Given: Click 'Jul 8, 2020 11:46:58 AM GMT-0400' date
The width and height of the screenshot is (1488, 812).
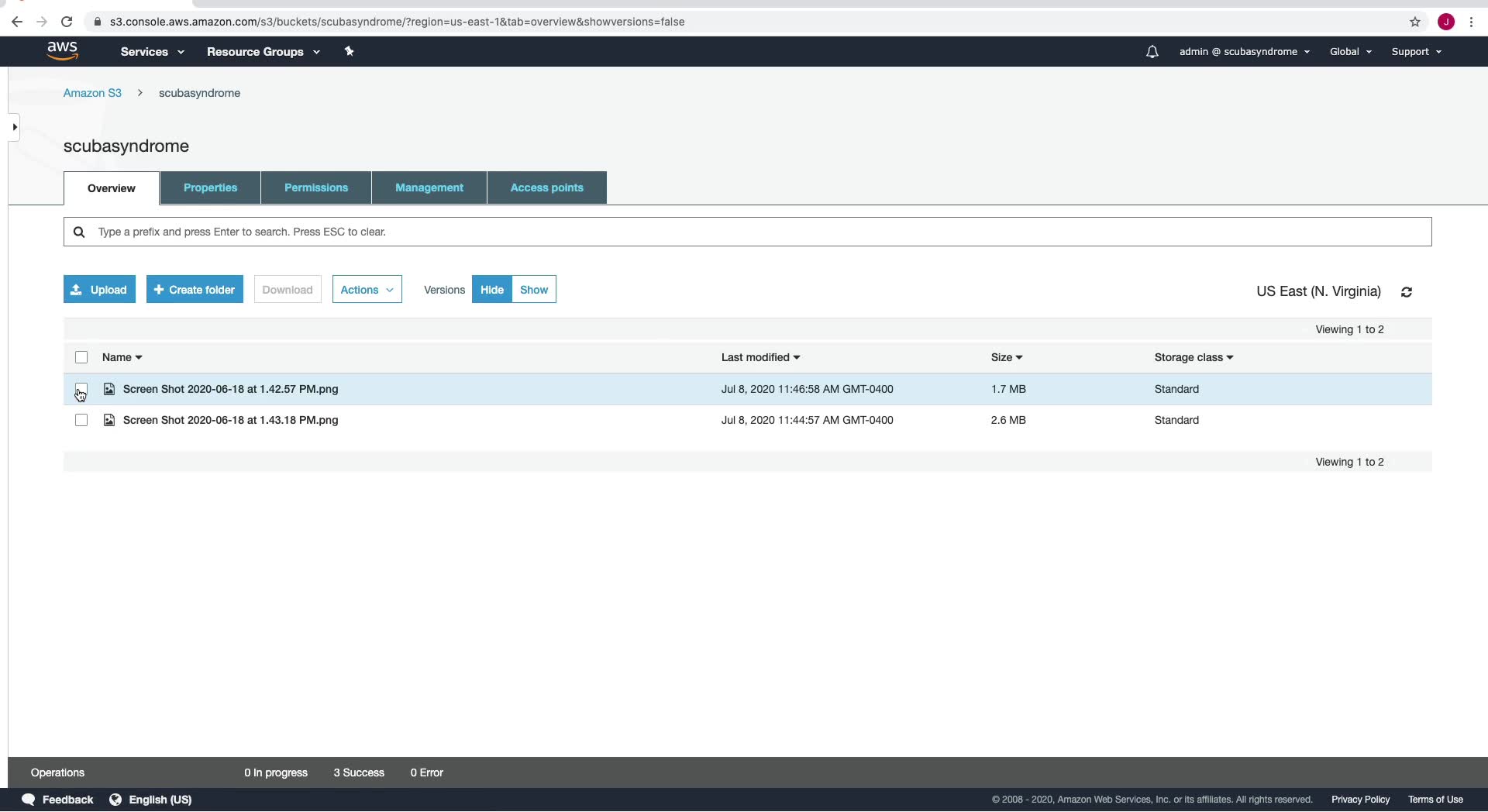Looking at the screenshot, I should (807, 389).
